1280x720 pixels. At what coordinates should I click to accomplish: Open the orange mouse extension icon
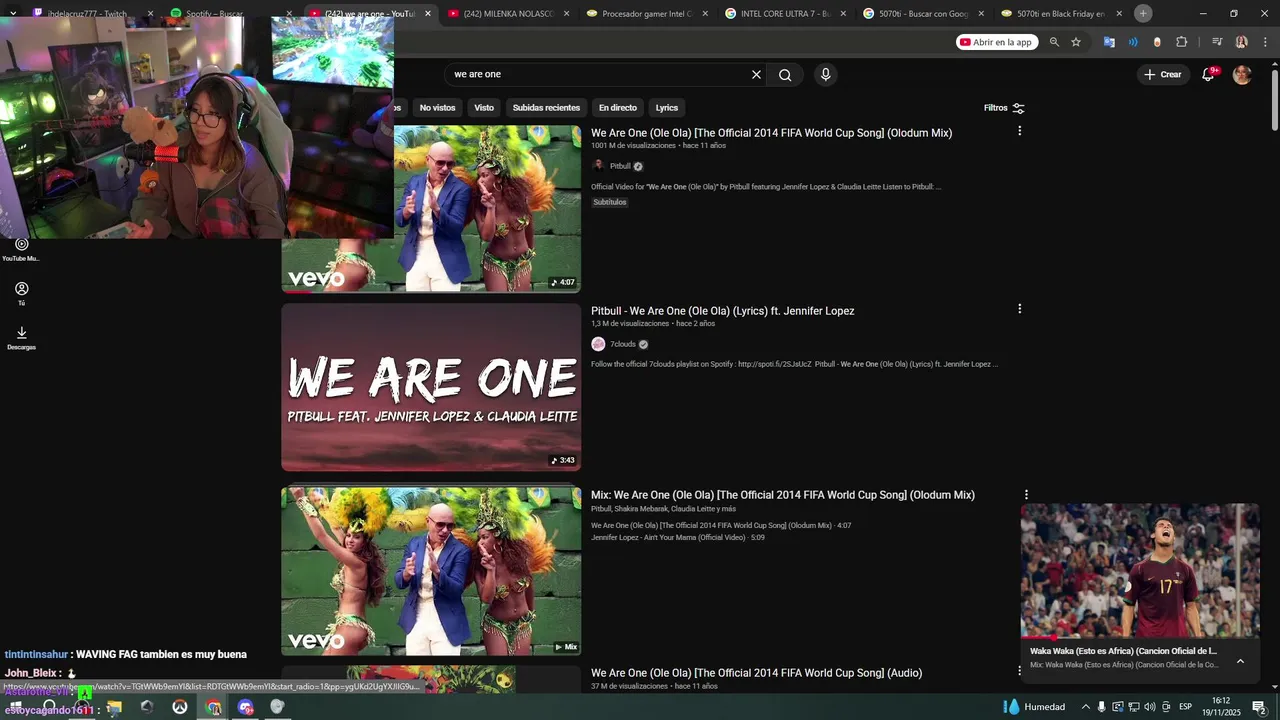point(1157,42)
